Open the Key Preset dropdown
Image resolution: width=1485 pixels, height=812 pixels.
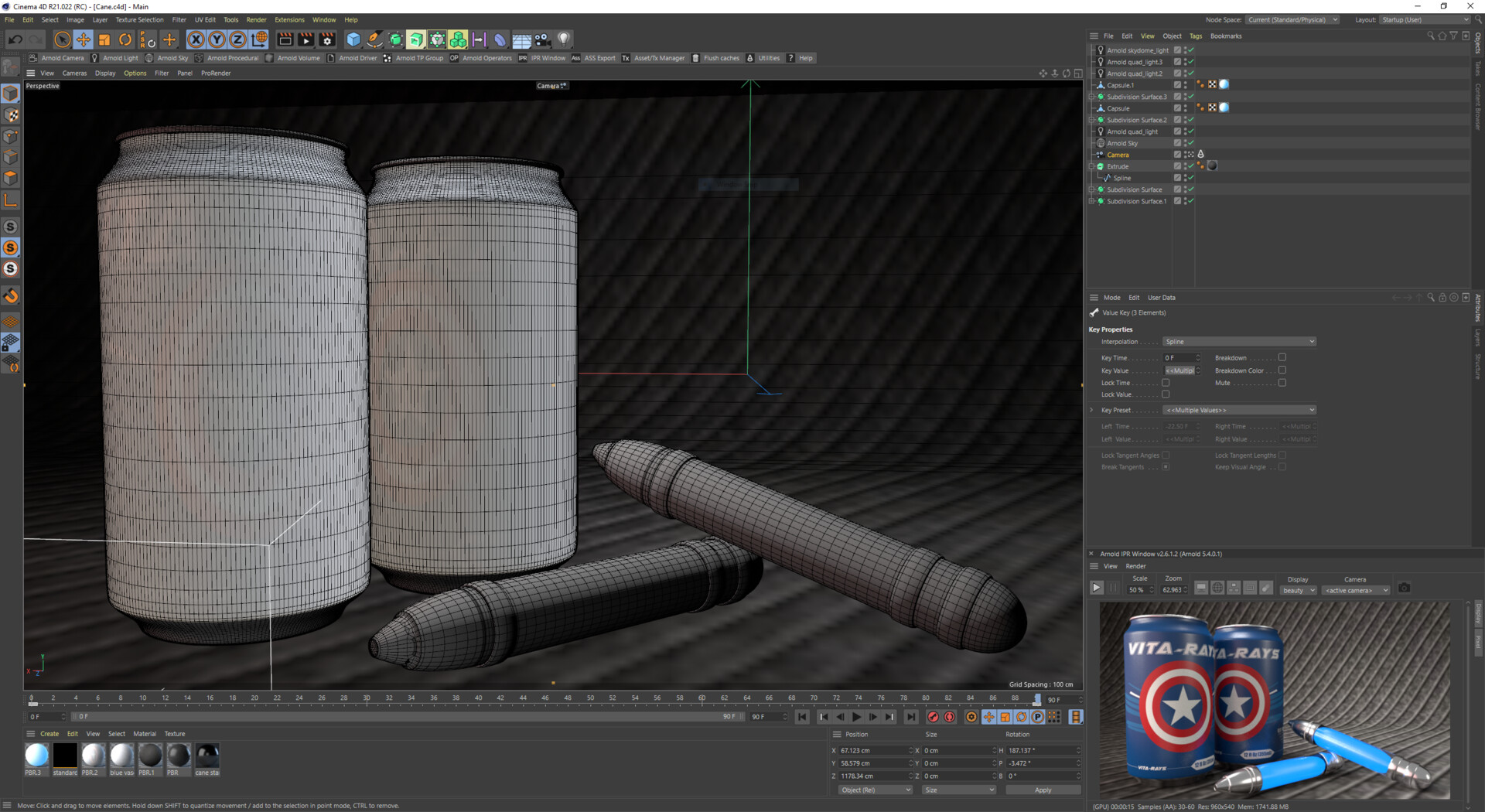[x=1238, y=410]
